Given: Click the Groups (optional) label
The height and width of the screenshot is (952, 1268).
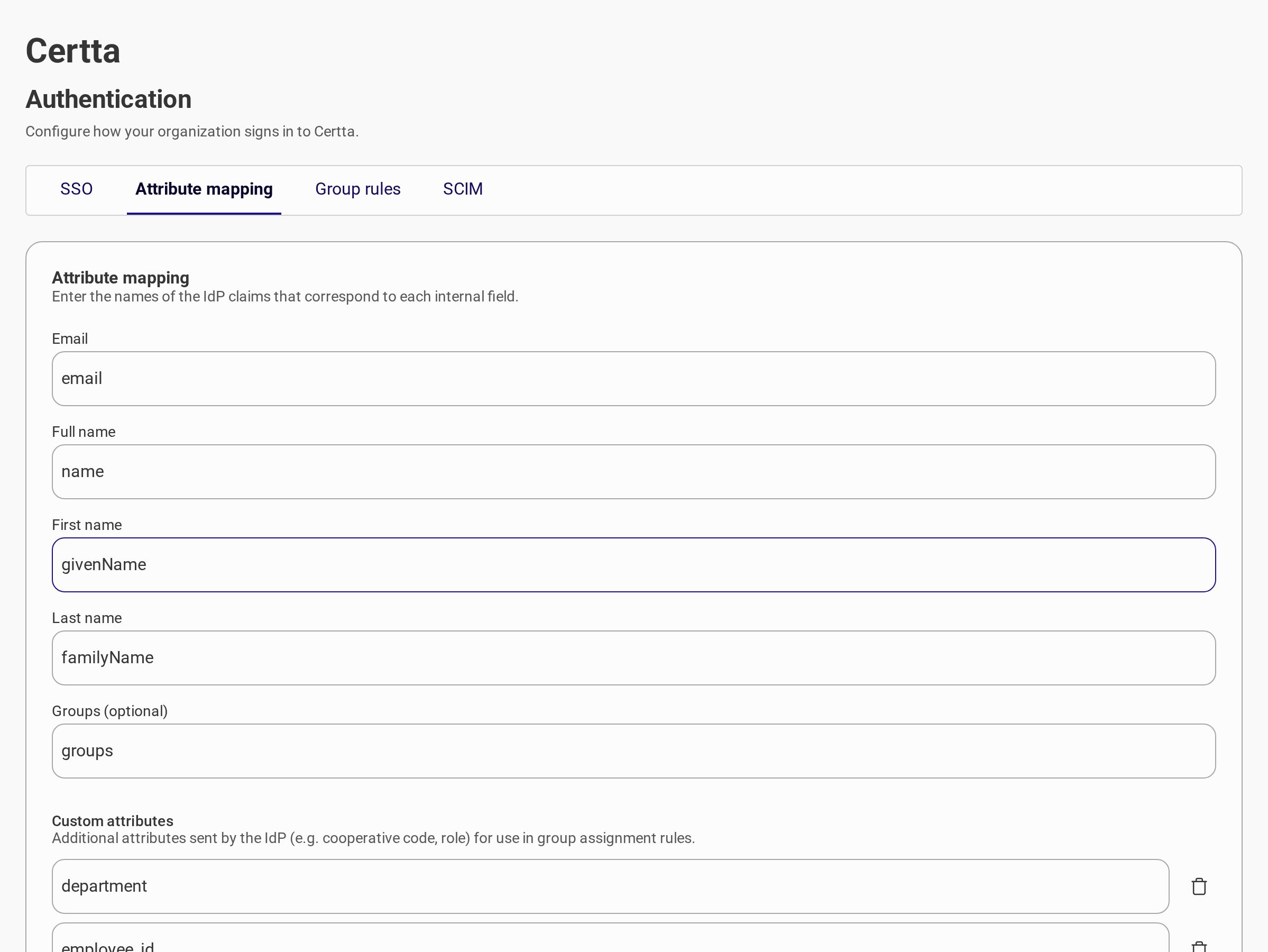Looking at the screenshot, I should (109, 711).
